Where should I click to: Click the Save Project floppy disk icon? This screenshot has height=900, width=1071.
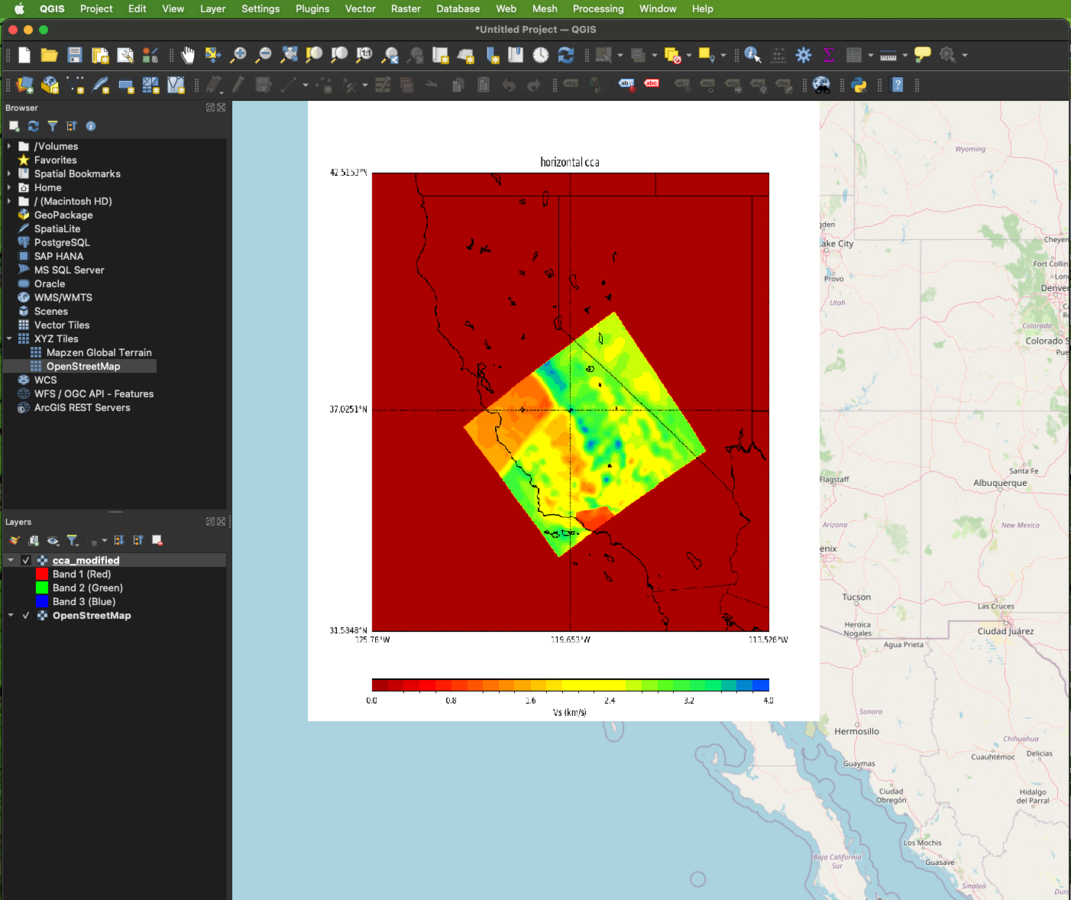[x=74, y=55]
